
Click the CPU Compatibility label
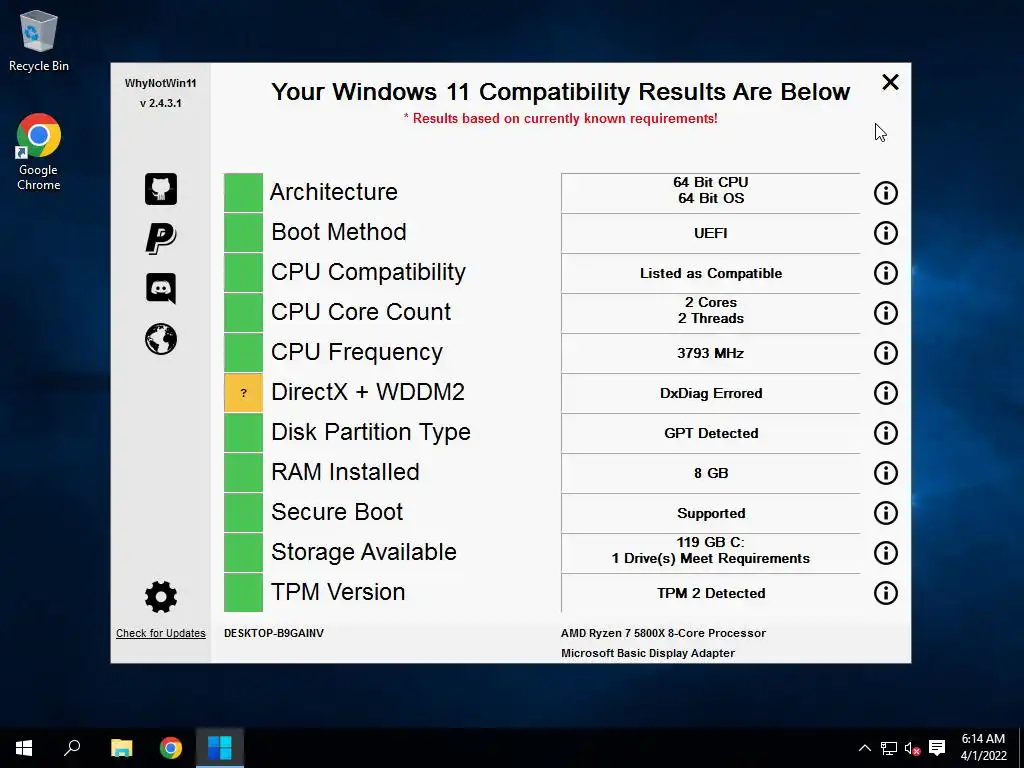coord(368,272)
